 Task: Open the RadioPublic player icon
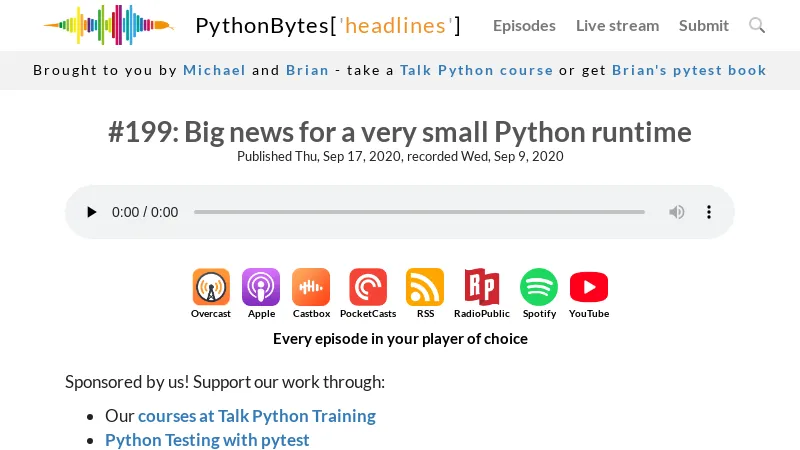482,288
